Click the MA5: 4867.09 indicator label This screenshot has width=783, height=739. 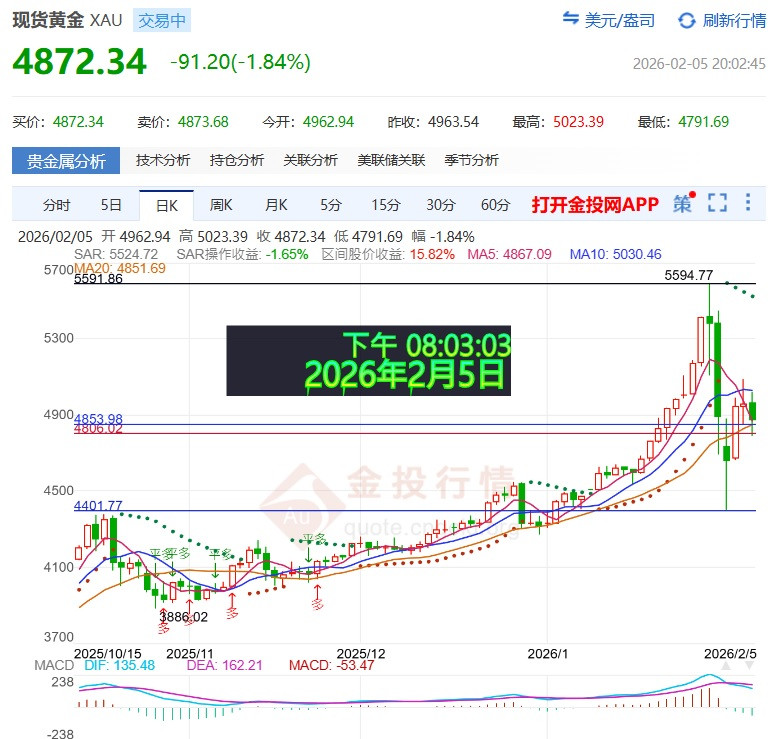(509, 254)
